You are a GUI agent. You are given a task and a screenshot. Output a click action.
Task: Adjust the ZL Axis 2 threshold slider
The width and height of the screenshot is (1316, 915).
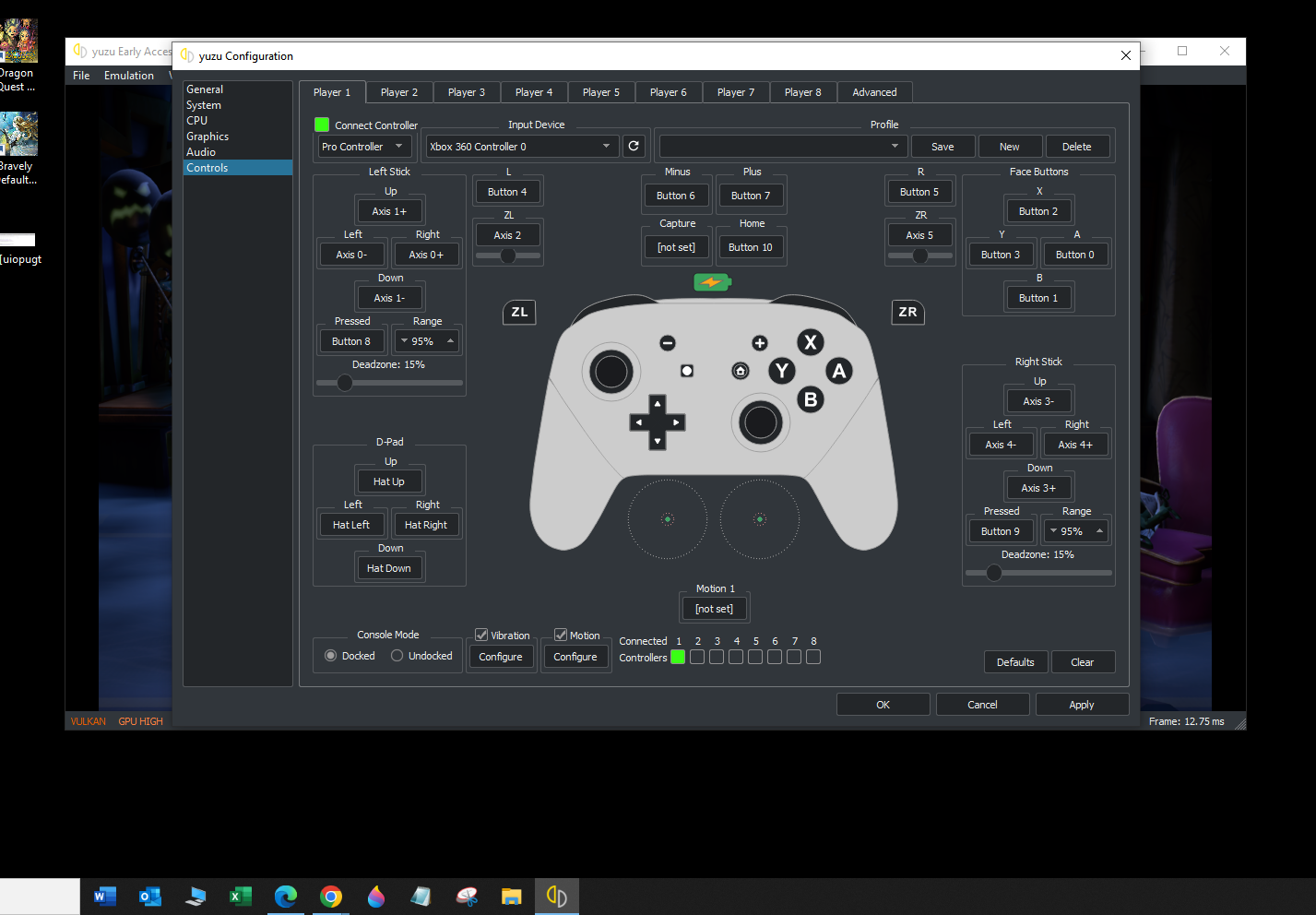[508, 255]
